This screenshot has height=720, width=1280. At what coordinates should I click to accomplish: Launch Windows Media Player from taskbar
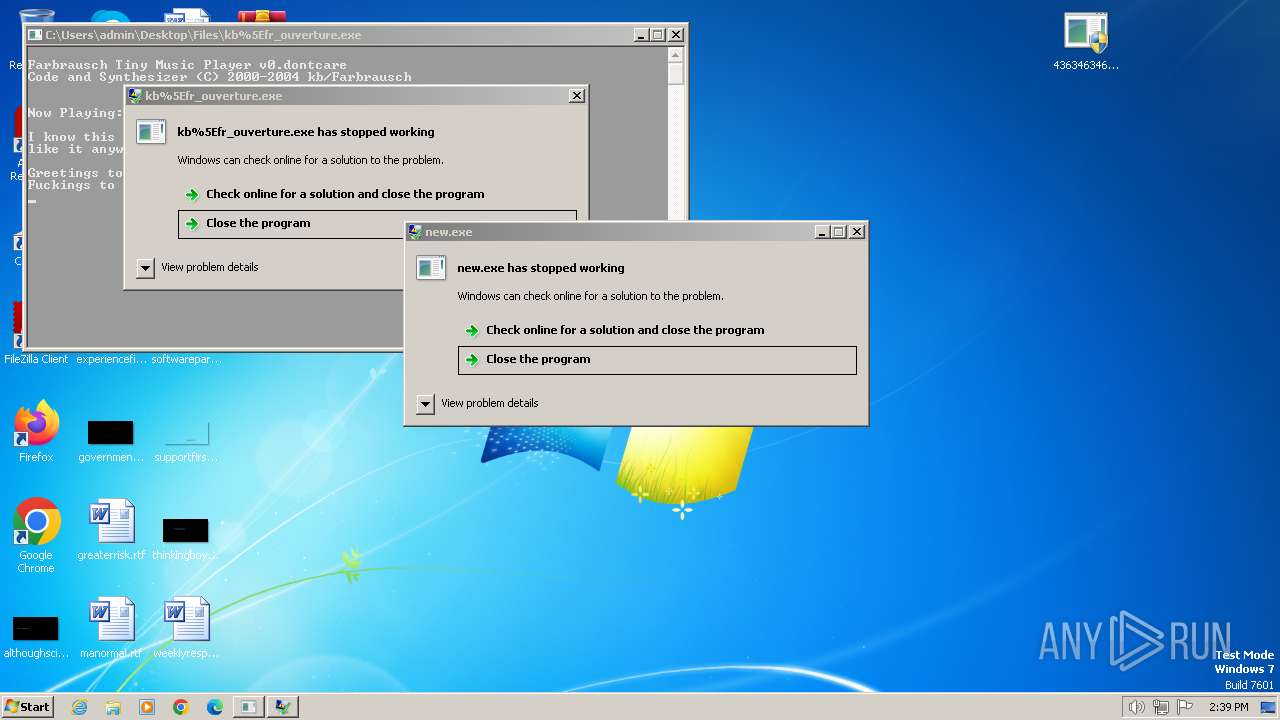[x=147, y=707]
